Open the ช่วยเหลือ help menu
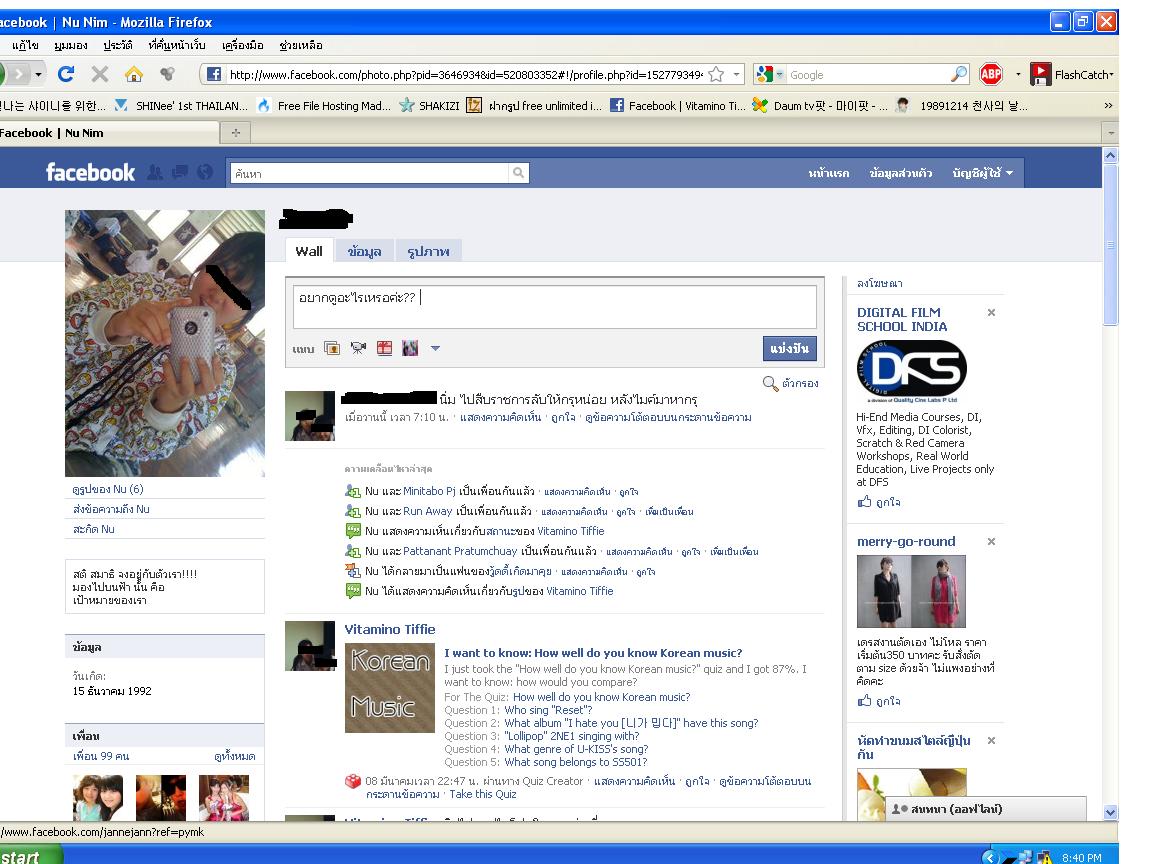Viewport: 1152px width, 864px height. 300,45
